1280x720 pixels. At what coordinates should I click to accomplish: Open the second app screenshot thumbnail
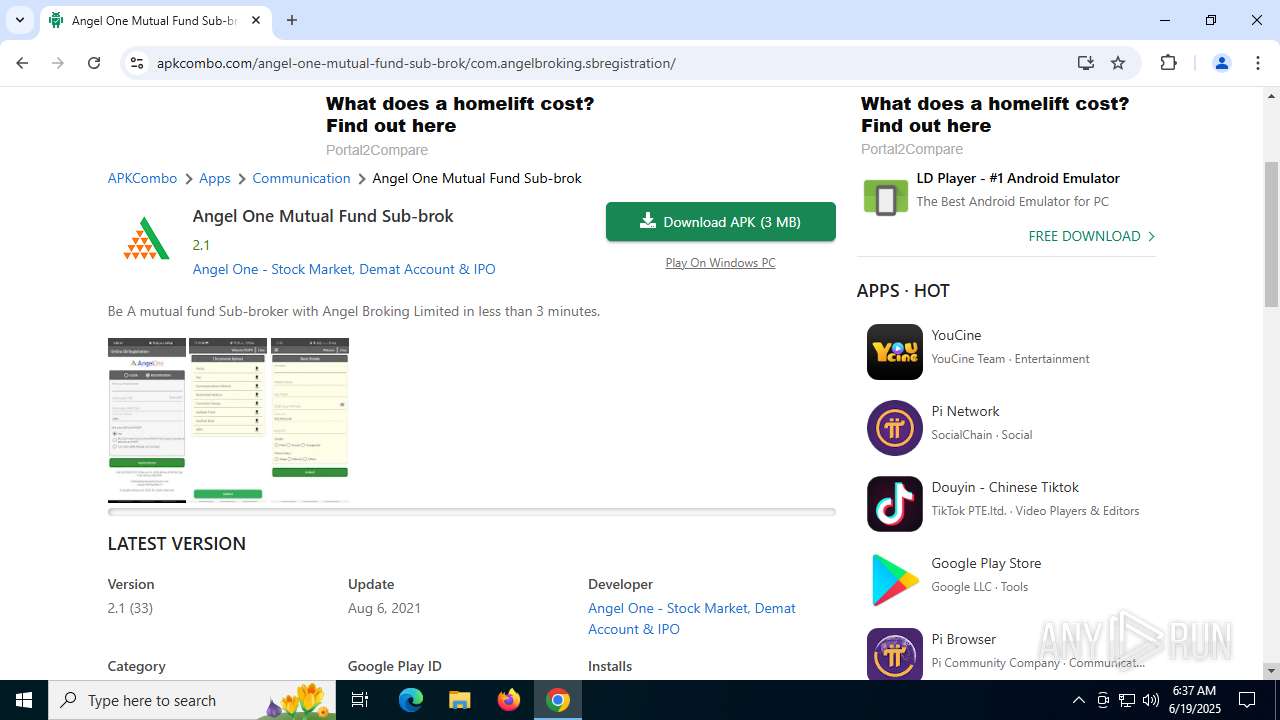click(228, 420)
